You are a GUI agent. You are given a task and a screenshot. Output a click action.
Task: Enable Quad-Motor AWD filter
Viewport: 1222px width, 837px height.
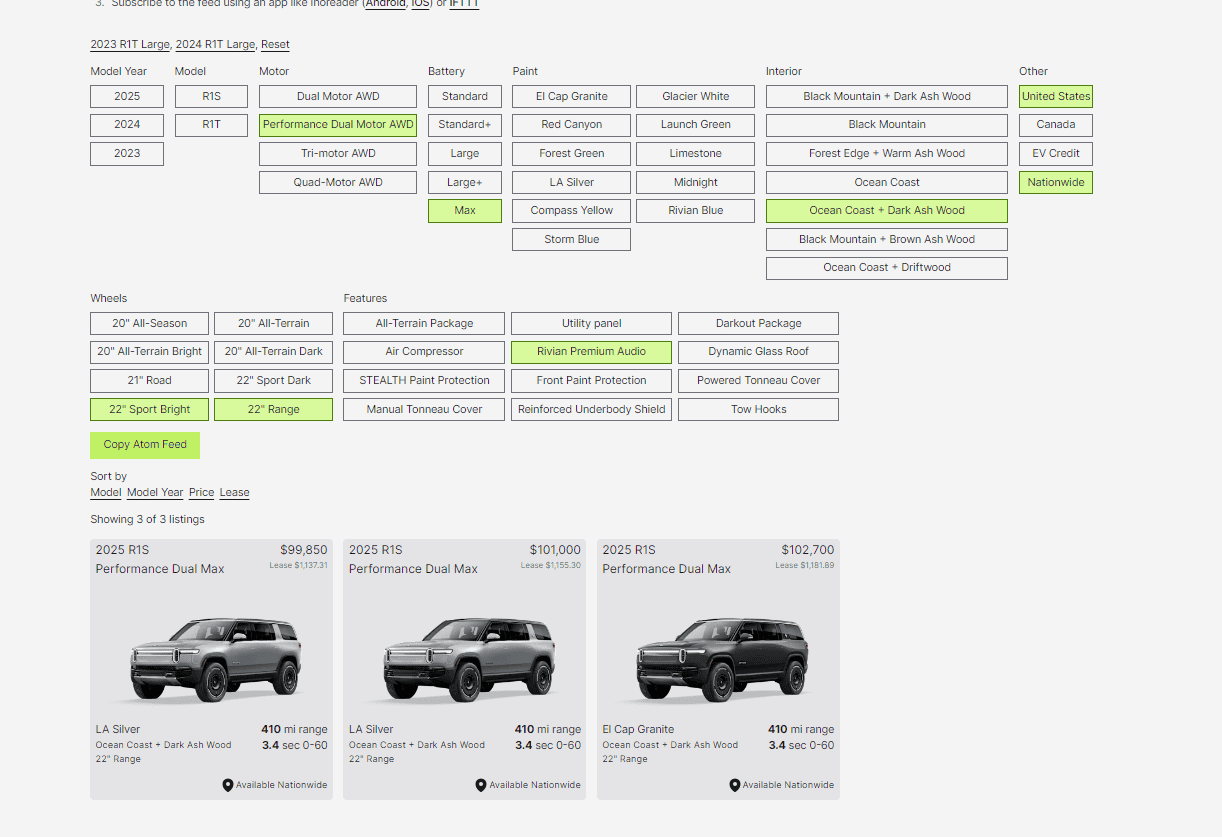click(338, 183)
